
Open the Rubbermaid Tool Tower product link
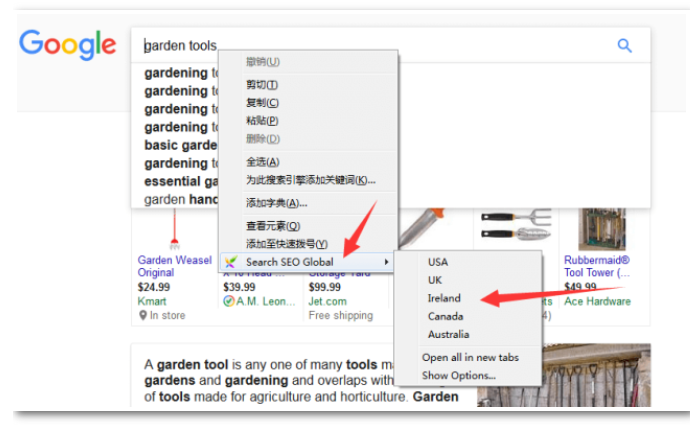click(x=597, y=266)
